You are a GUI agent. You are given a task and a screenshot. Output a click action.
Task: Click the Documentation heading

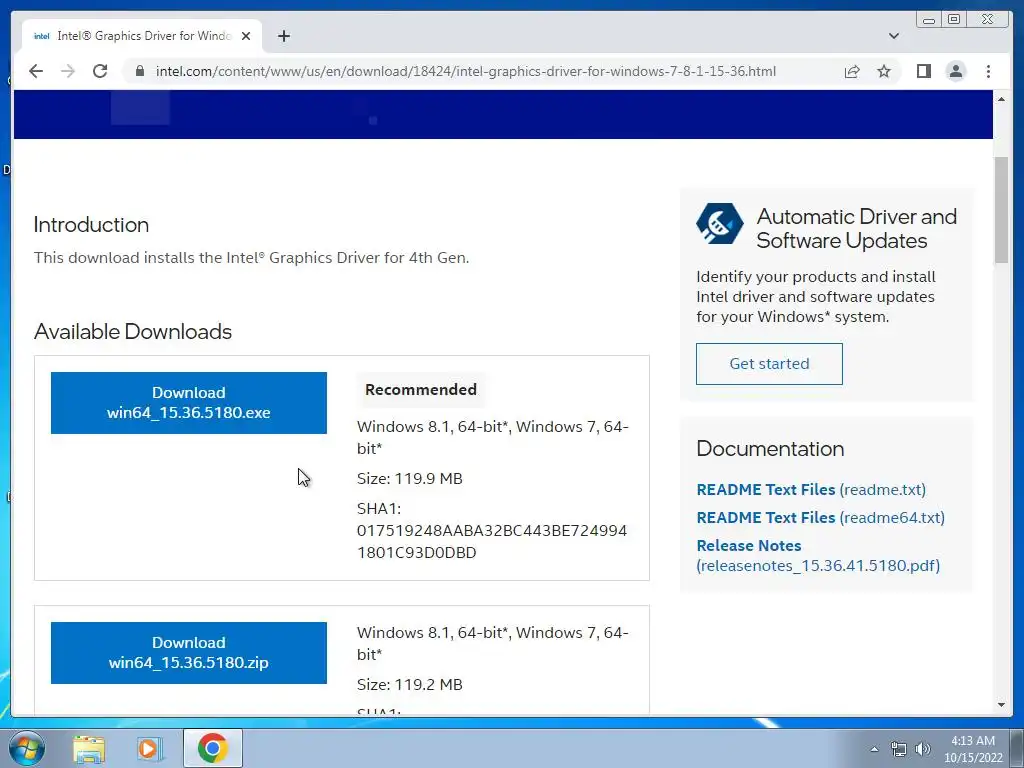770,449
